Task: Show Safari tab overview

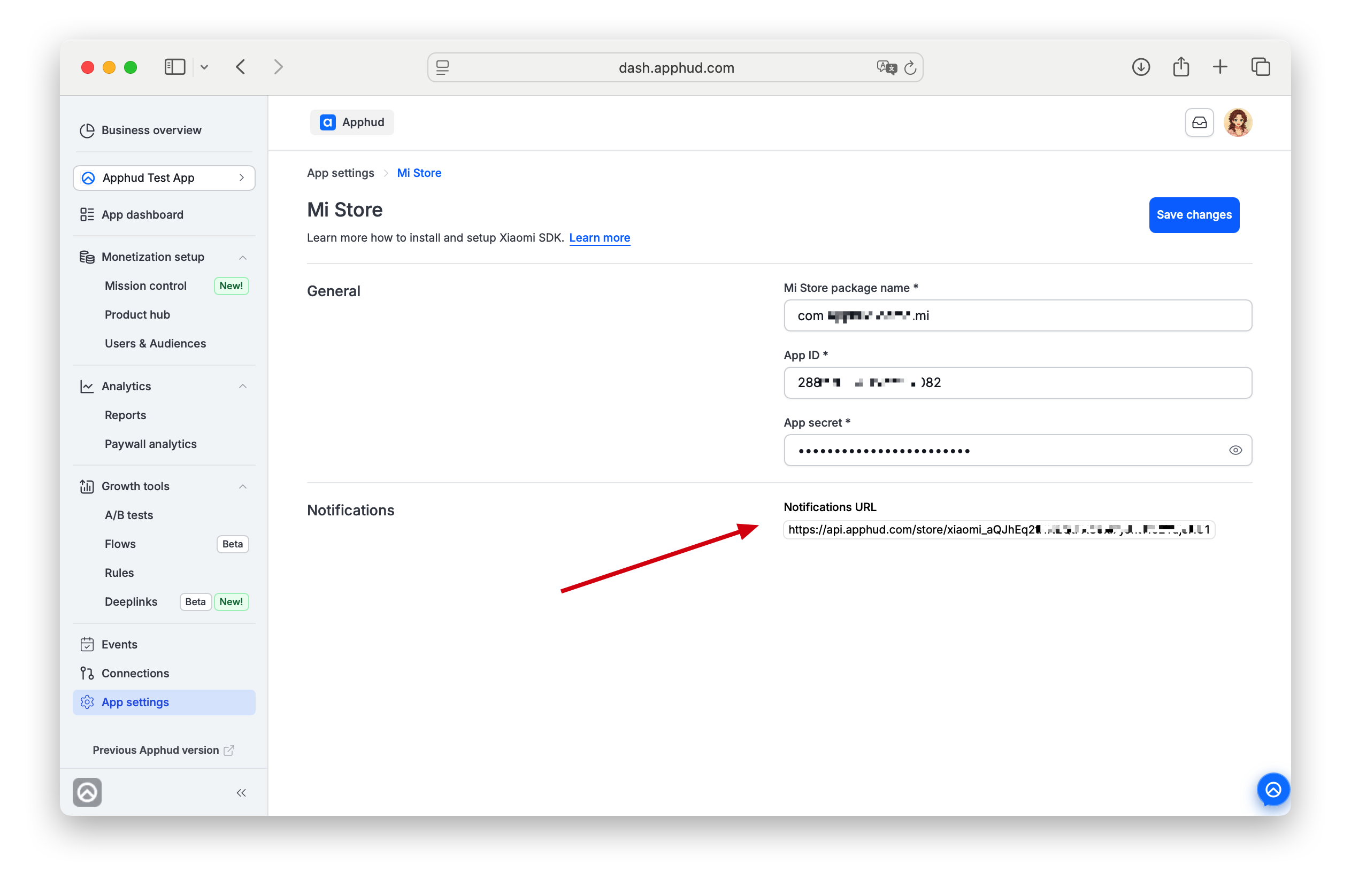Action: 1260,67
